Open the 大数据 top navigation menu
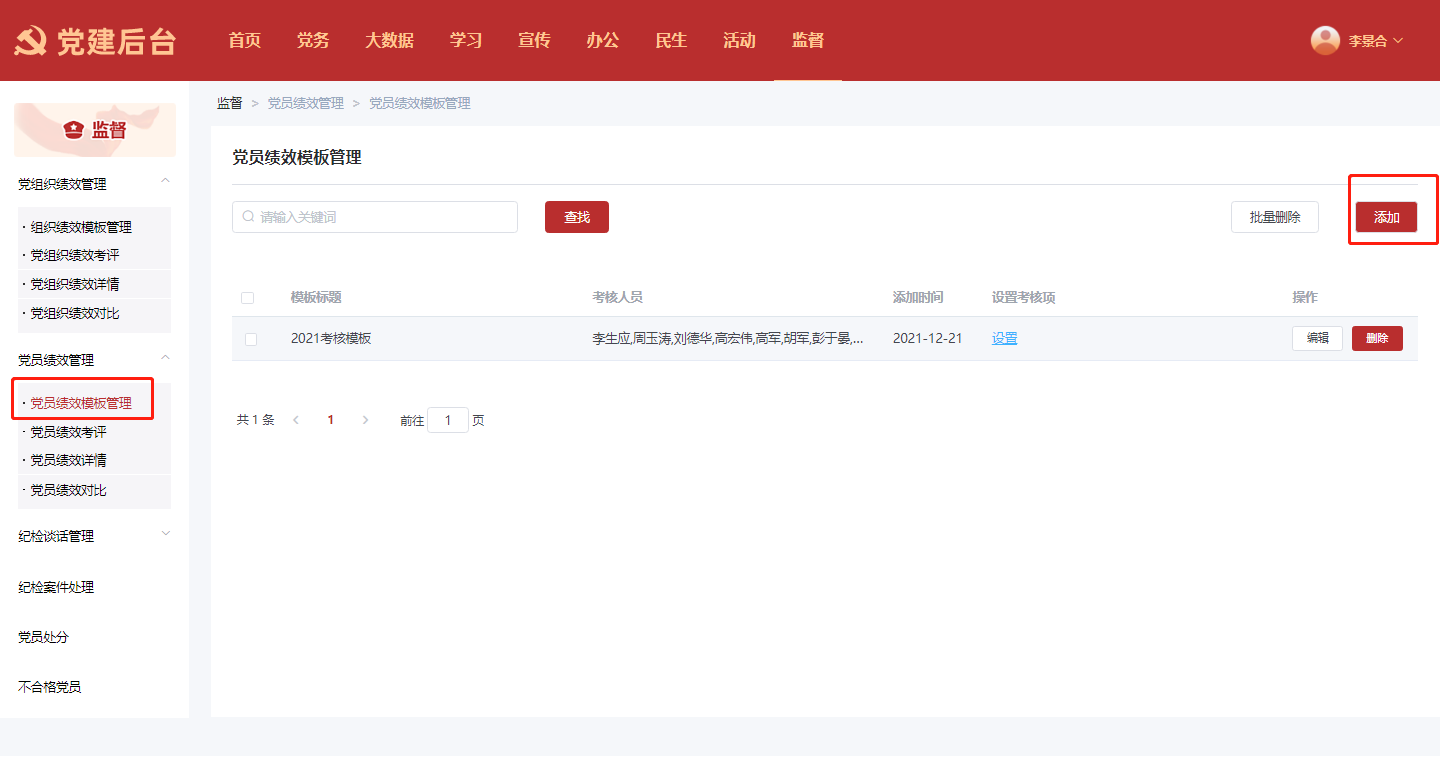Screen dimensions: 1440x757 coord(389,41)
